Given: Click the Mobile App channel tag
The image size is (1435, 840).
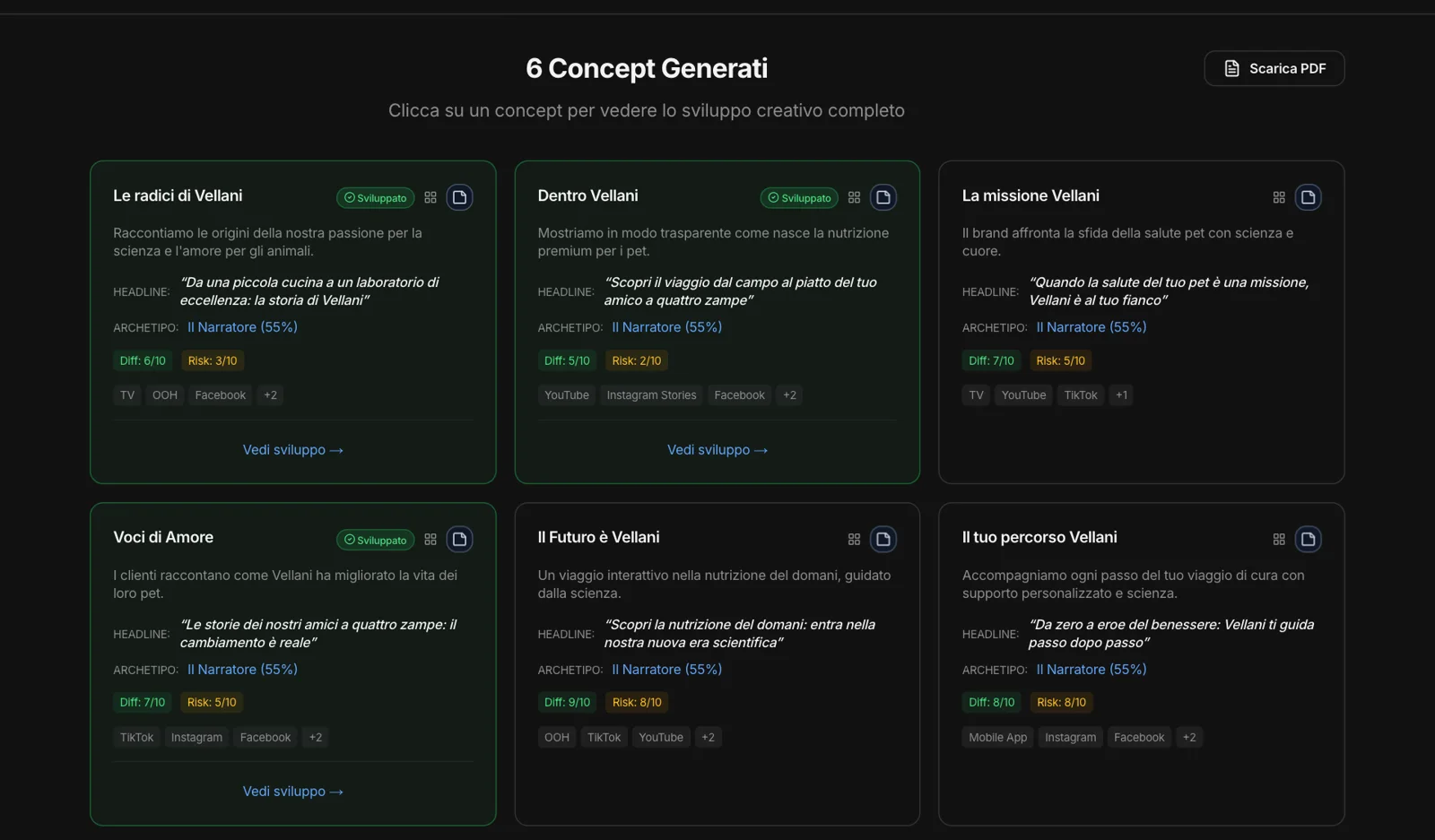Looking at the screenshot, I should [x=997, y=738].
